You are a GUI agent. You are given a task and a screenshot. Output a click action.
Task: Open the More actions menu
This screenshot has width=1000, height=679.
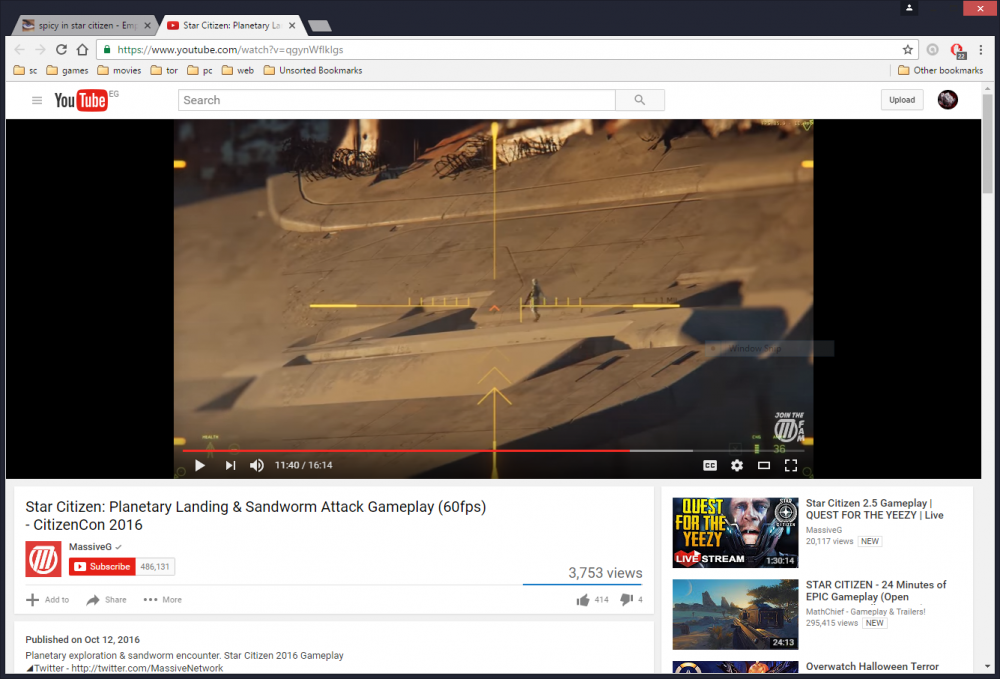point(163,600)
